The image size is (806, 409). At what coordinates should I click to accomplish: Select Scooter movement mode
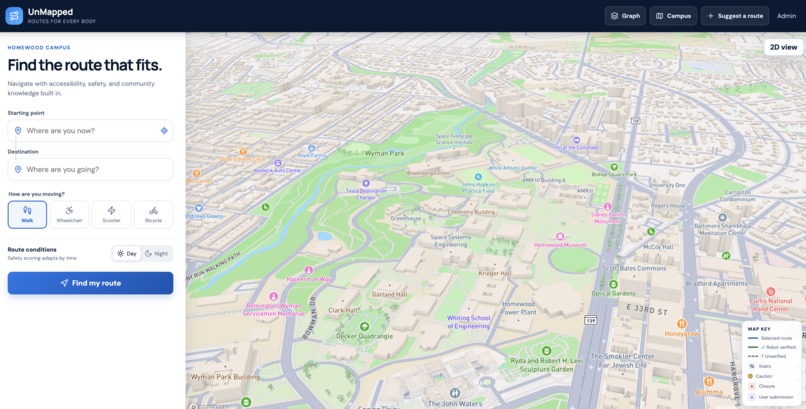112,214
